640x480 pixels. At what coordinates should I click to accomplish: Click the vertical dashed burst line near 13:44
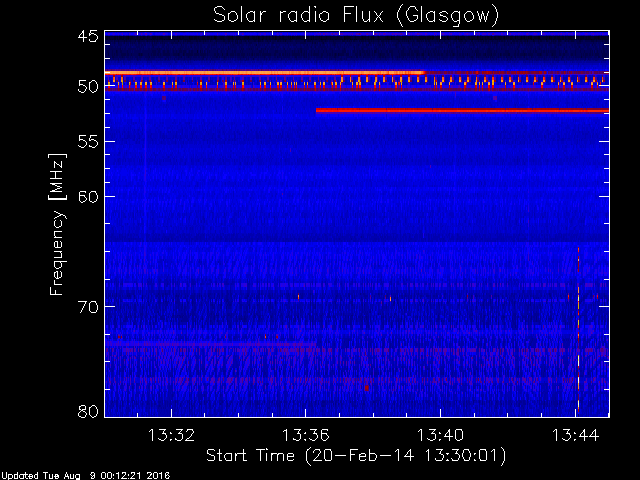(x=578, y=329)
